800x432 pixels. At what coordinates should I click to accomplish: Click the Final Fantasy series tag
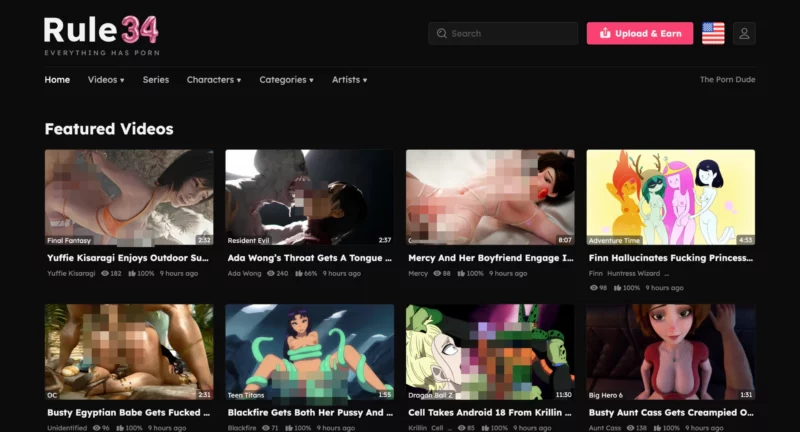pos(69,240)
